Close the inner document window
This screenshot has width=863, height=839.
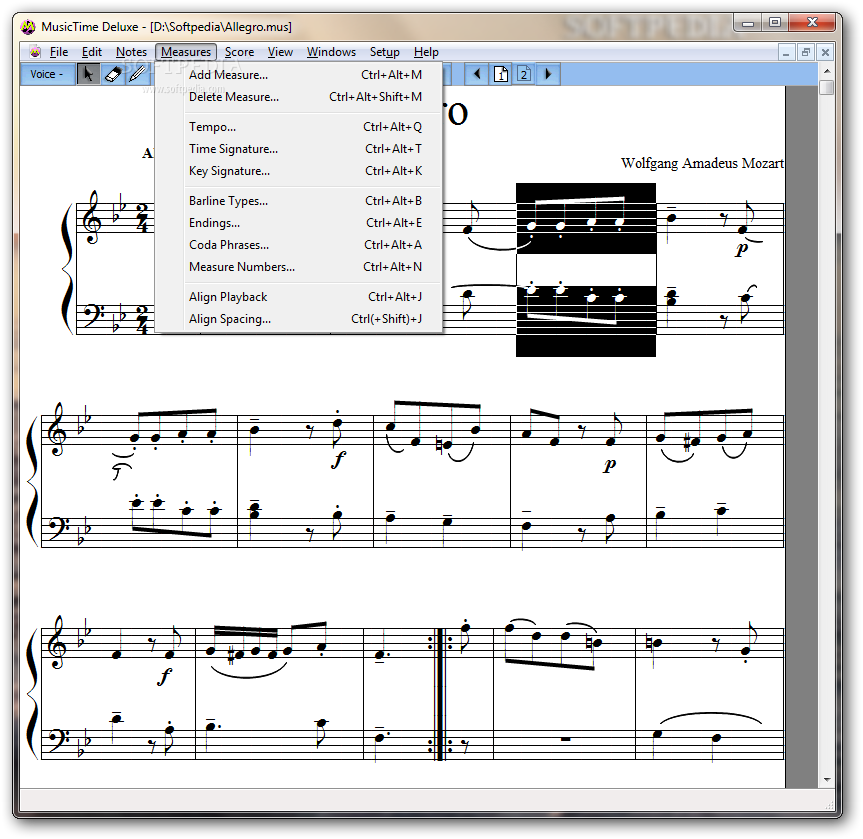click(x=825, y=52)
